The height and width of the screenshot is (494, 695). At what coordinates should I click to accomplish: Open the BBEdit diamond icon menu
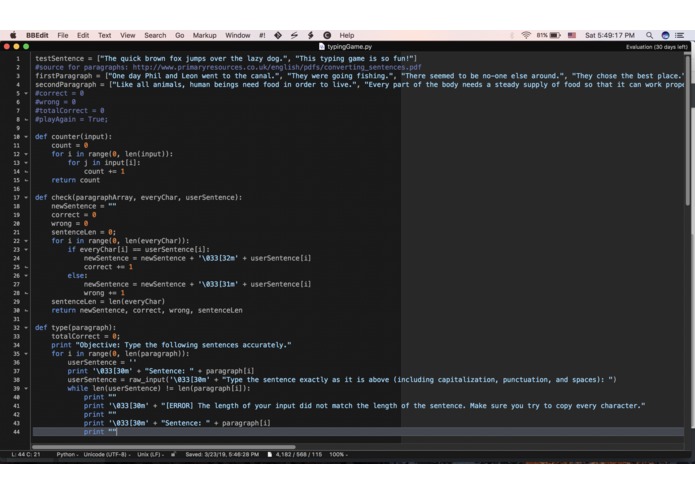278,35
